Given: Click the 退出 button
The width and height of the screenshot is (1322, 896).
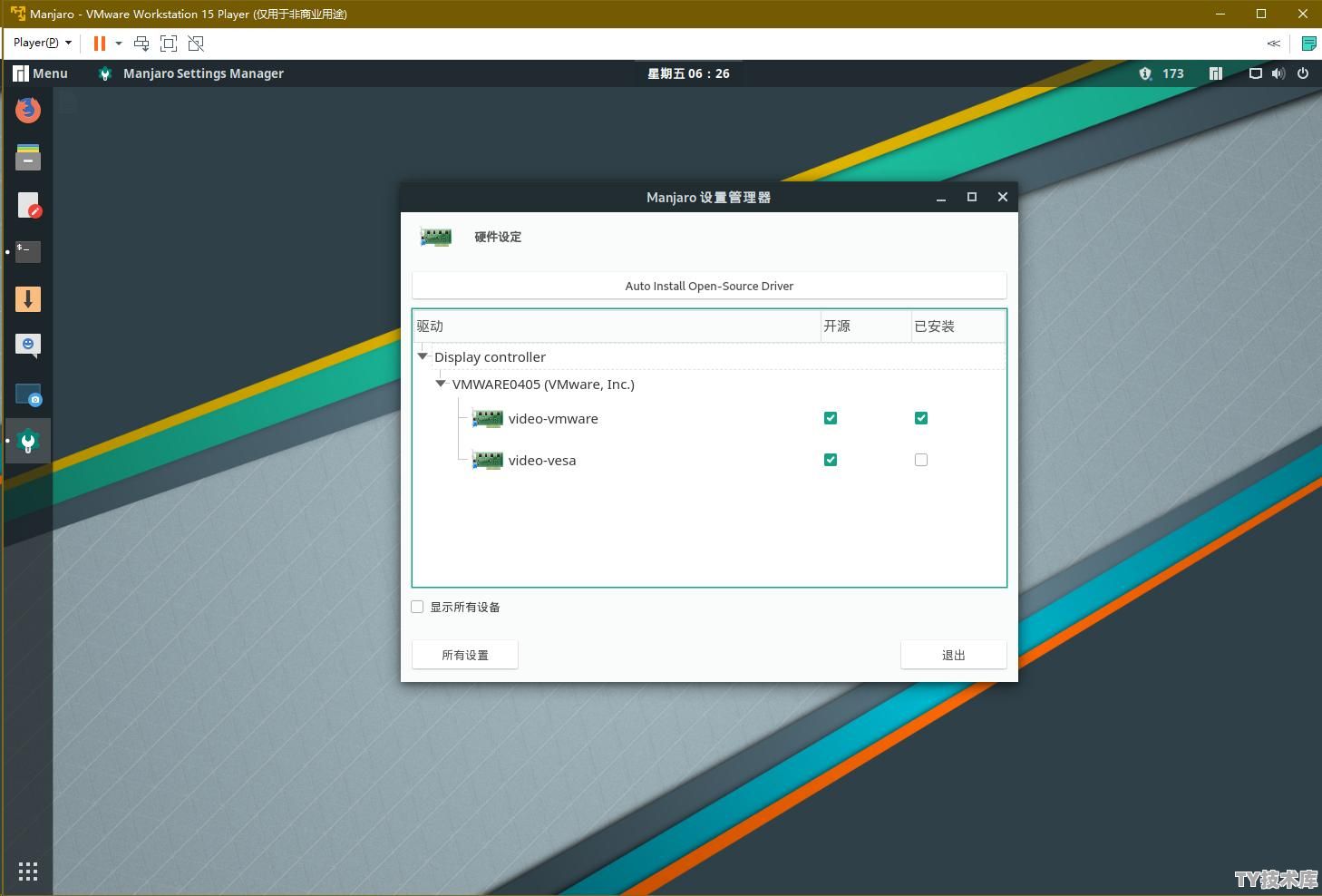Looking at the screenshot, I should click(953, 655).
